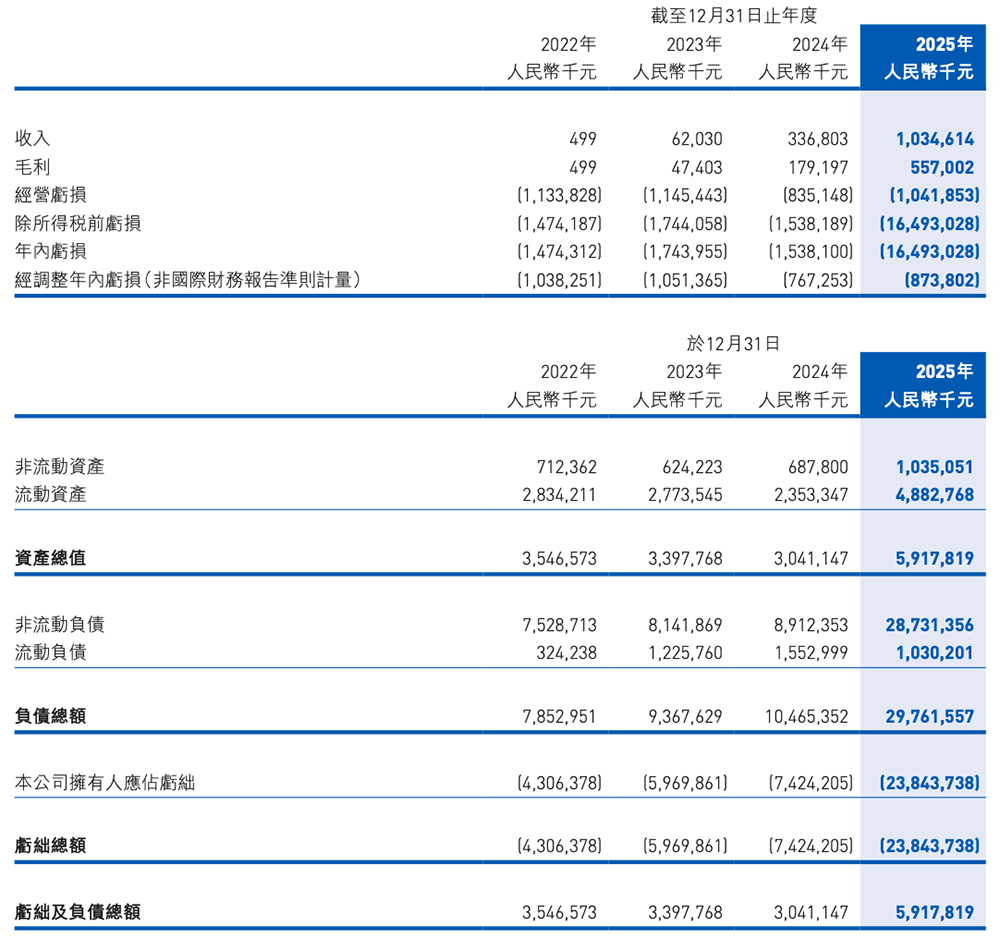Select non-current liabilities value 8,141,869
This screenshot has width=1000, height=939.
tap(685, 625)
